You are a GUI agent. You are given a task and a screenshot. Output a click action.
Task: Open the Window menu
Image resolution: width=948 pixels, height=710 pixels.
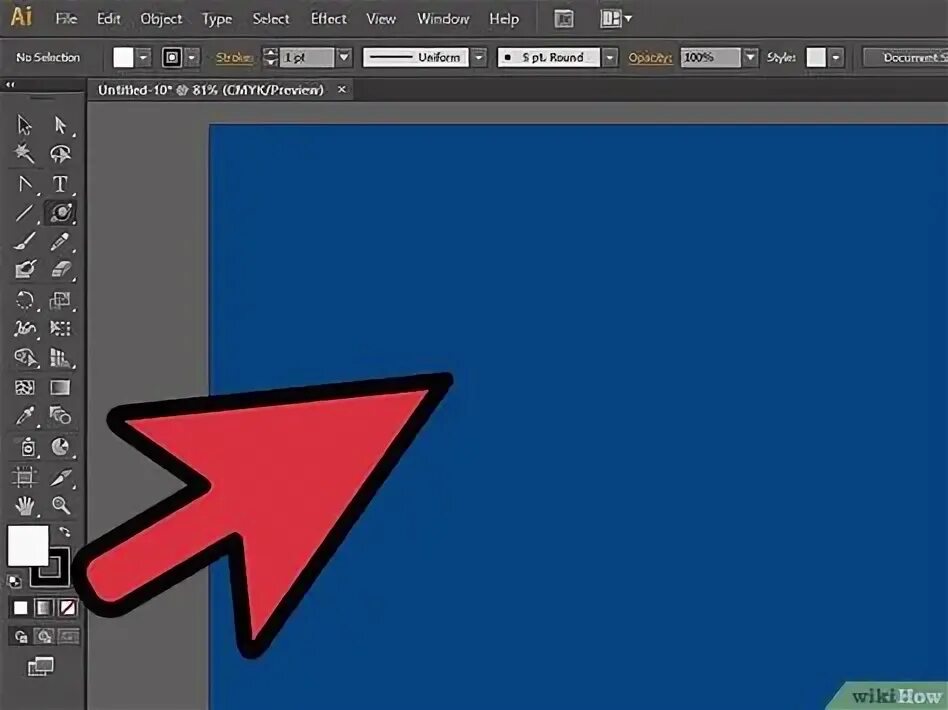point(443,19)
